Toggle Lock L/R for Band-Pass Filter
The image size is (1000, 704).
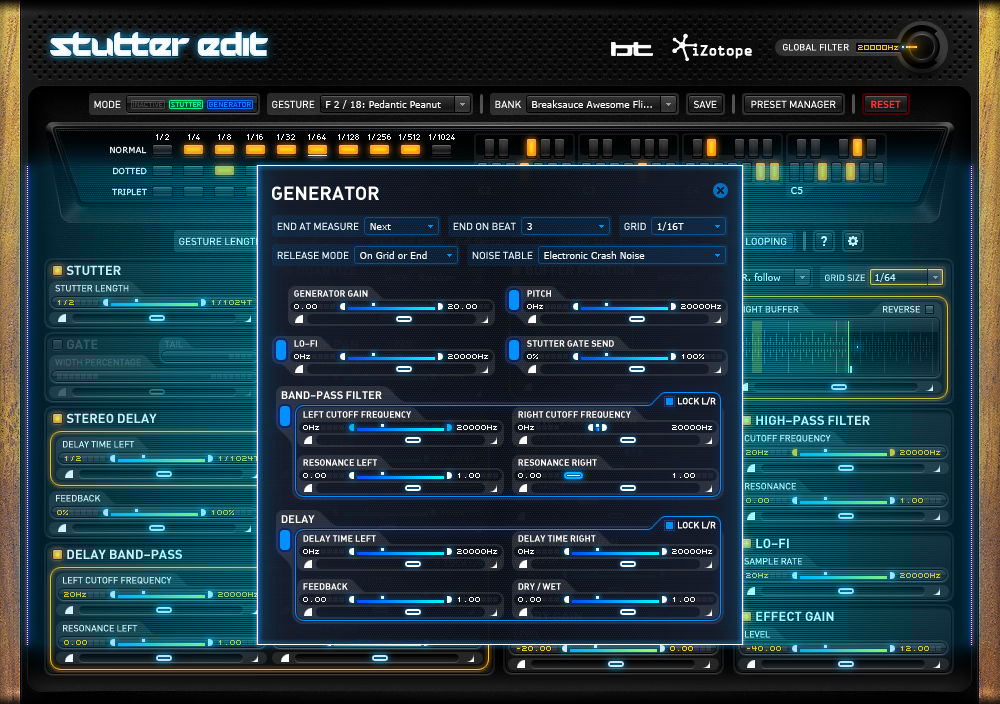point(670,401)
